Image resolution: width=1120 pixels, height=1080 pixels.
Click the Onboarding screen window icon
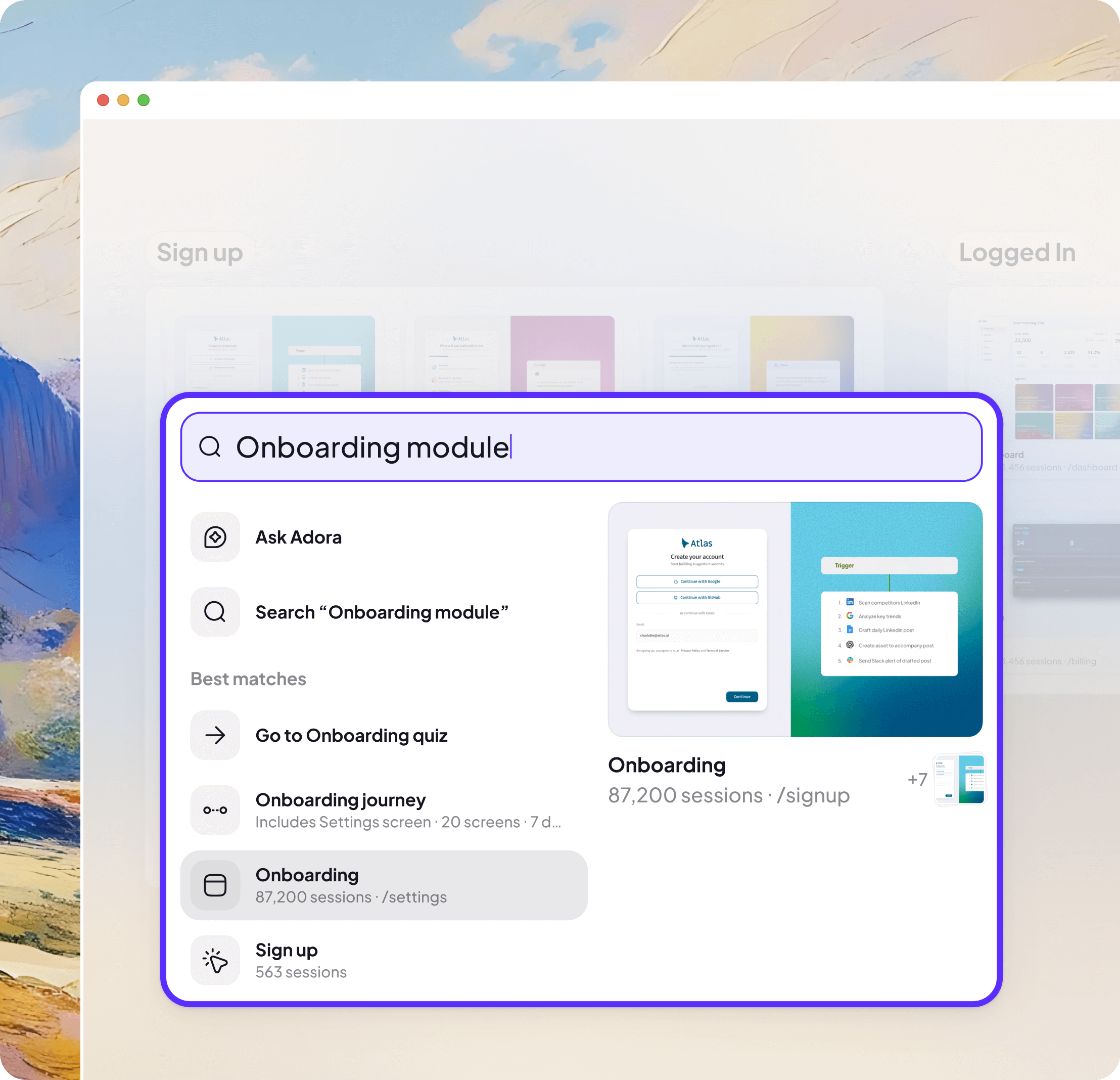[x=215, y=885]
